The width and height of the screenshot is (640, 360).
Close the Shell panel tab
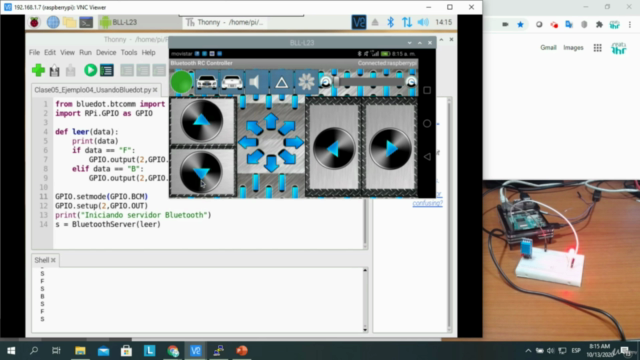[x=53, y=260]
